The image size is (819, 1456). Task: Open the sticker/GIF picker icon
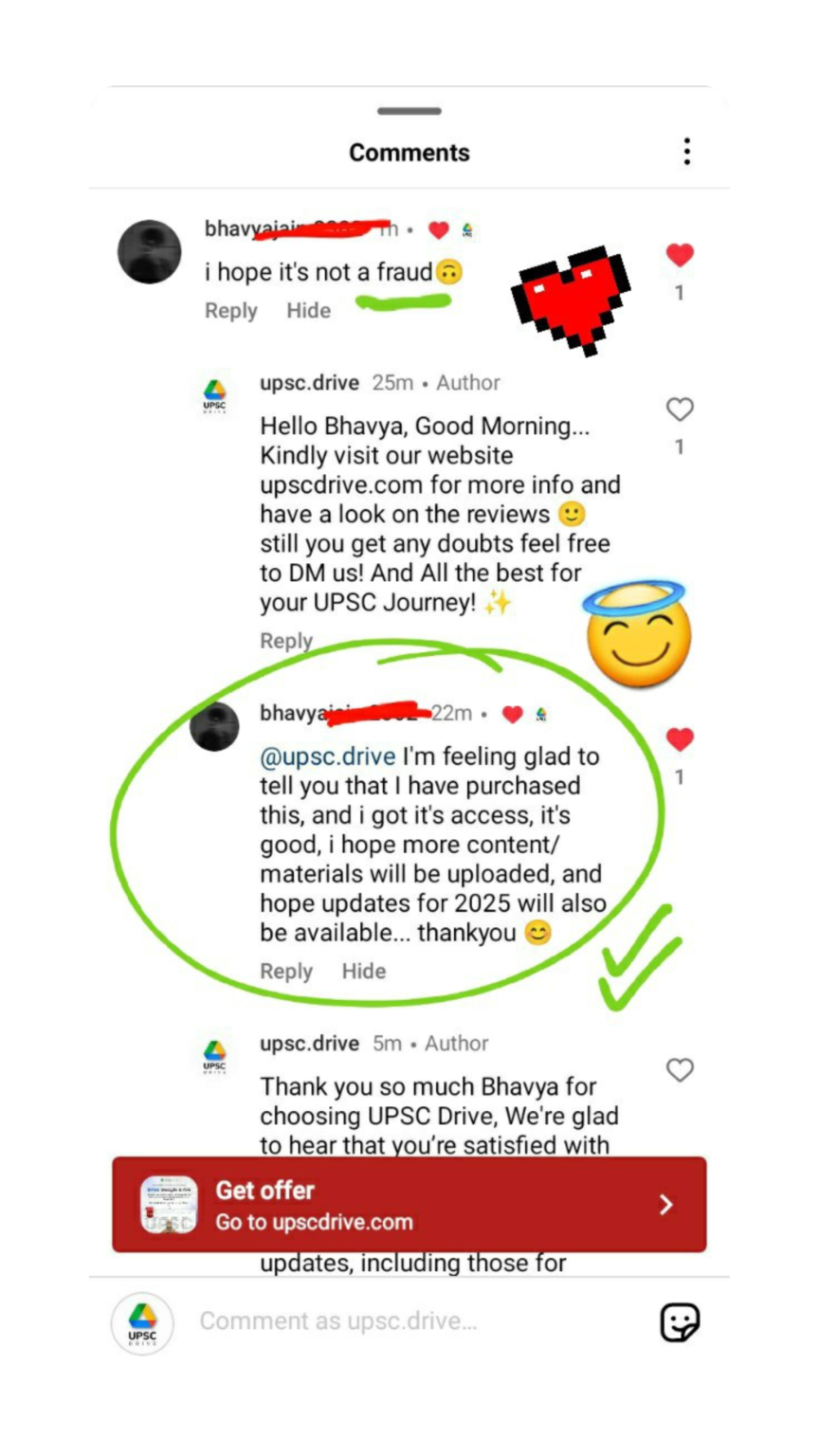click(680, 1322)
